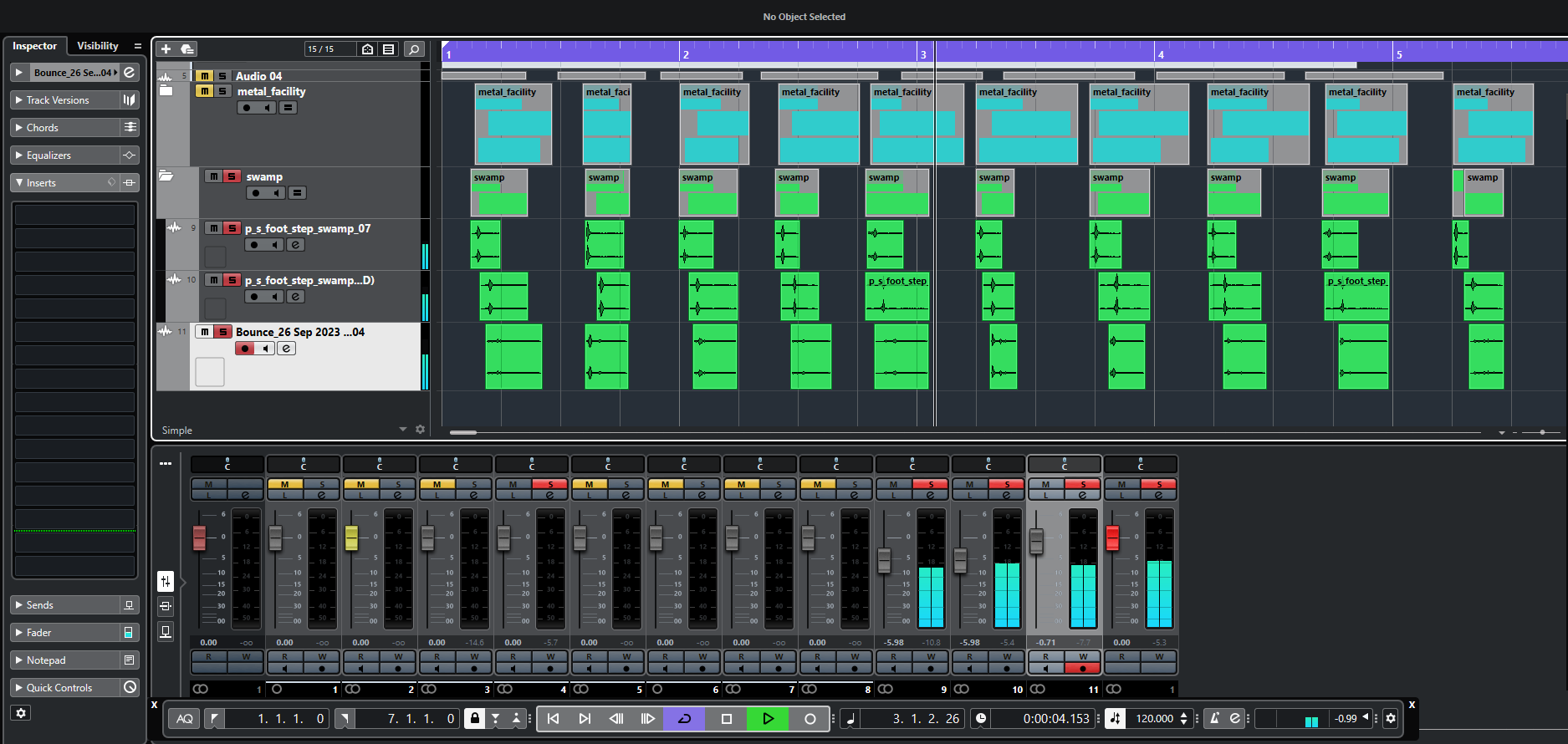Click the metal_facility folder icon

coord(166,90)
